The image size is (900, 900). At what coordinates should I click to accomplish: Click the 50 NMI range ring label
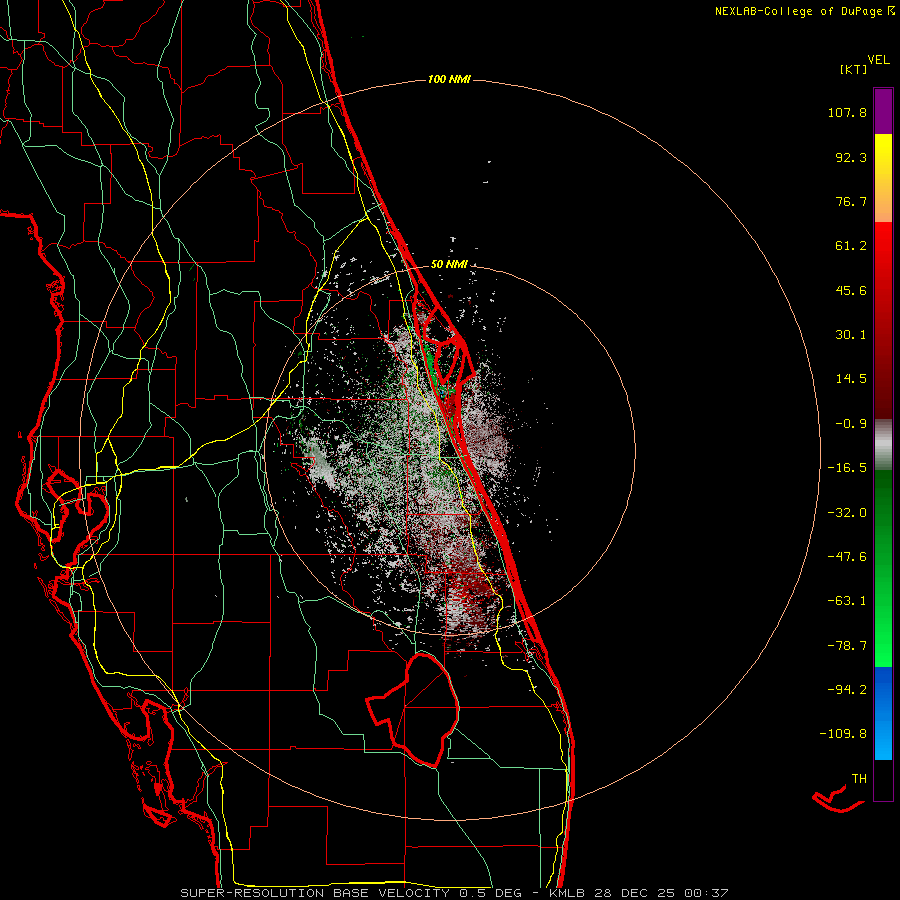(x=449, y=264)
